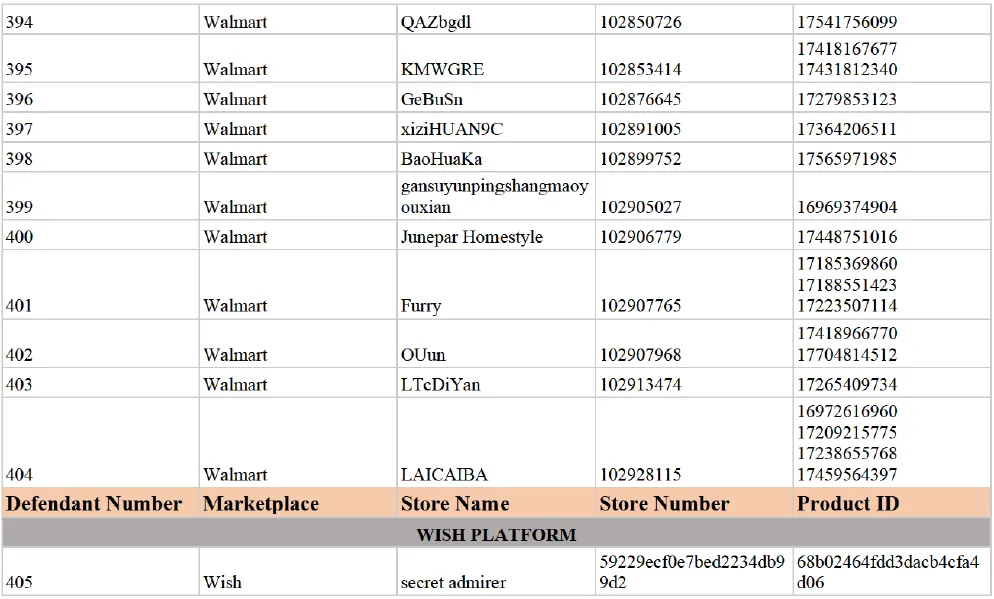Select store number 102853414

tap(640, 69)
